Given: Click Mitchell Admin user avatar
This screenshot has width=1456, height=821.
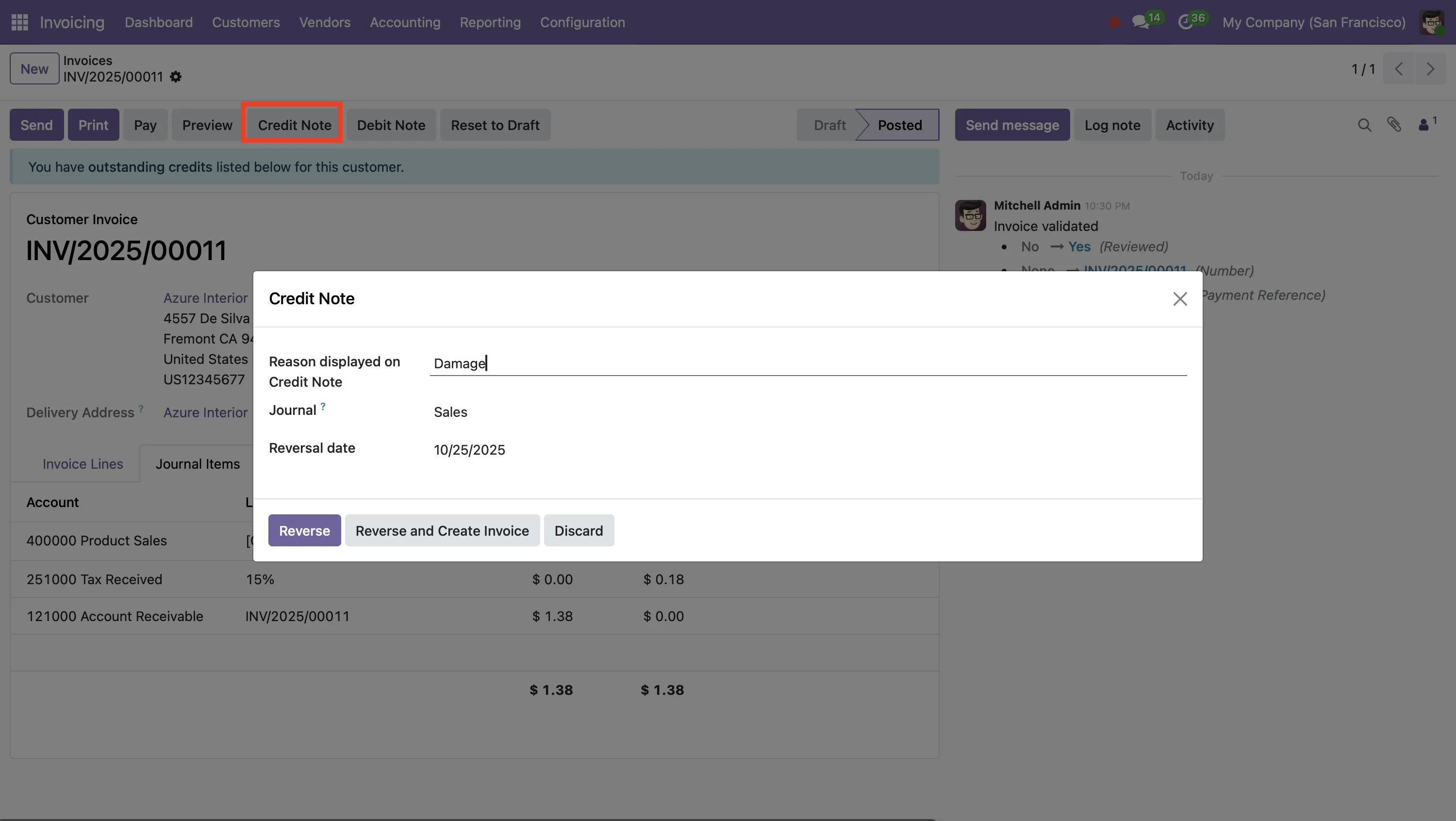Looking at the screenshot, I should (1431, 22).
